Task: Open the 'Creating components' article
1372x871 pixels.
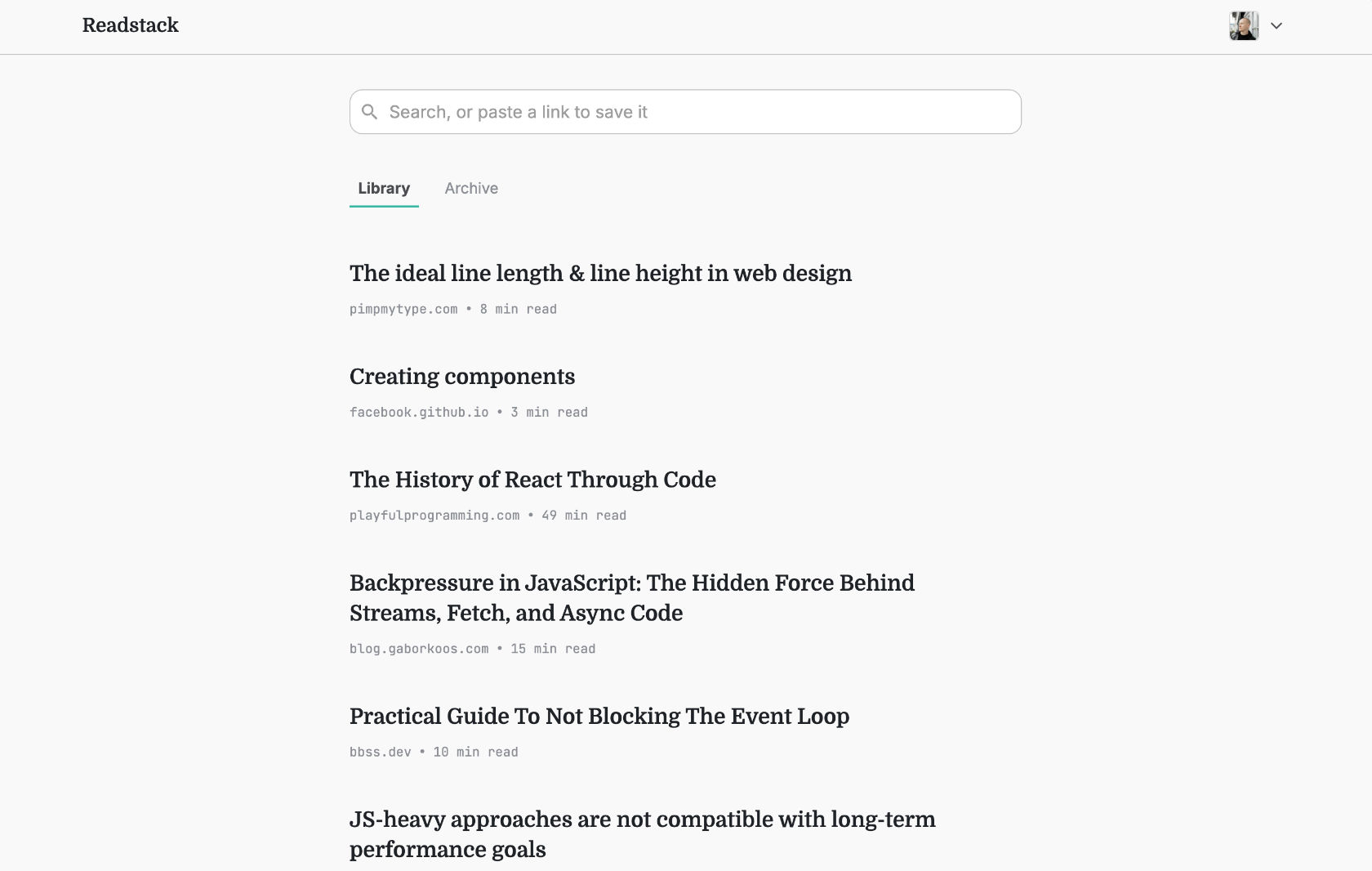Action: (462, 376)
